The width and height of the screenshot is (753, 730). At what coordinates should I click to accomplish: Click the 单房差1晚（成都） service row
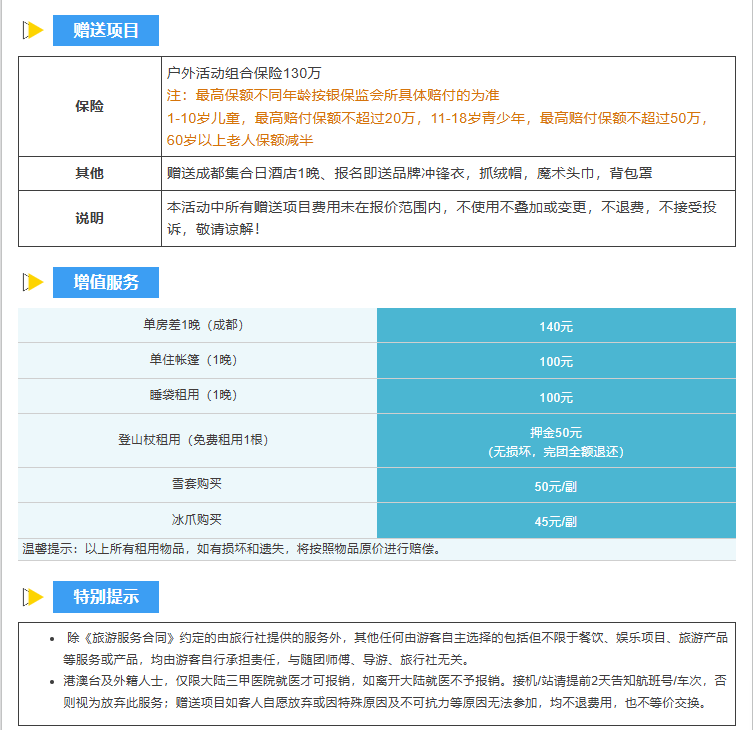197,325
